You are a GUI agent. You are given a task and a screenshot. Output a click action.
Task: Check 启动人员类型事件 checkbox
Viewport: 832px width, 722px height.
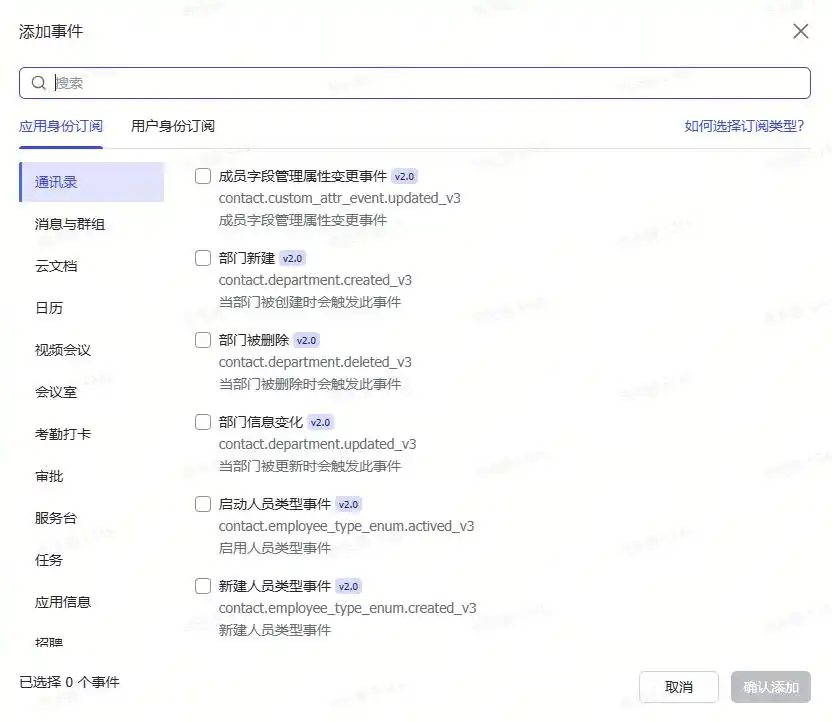click(x=203, y=504)
